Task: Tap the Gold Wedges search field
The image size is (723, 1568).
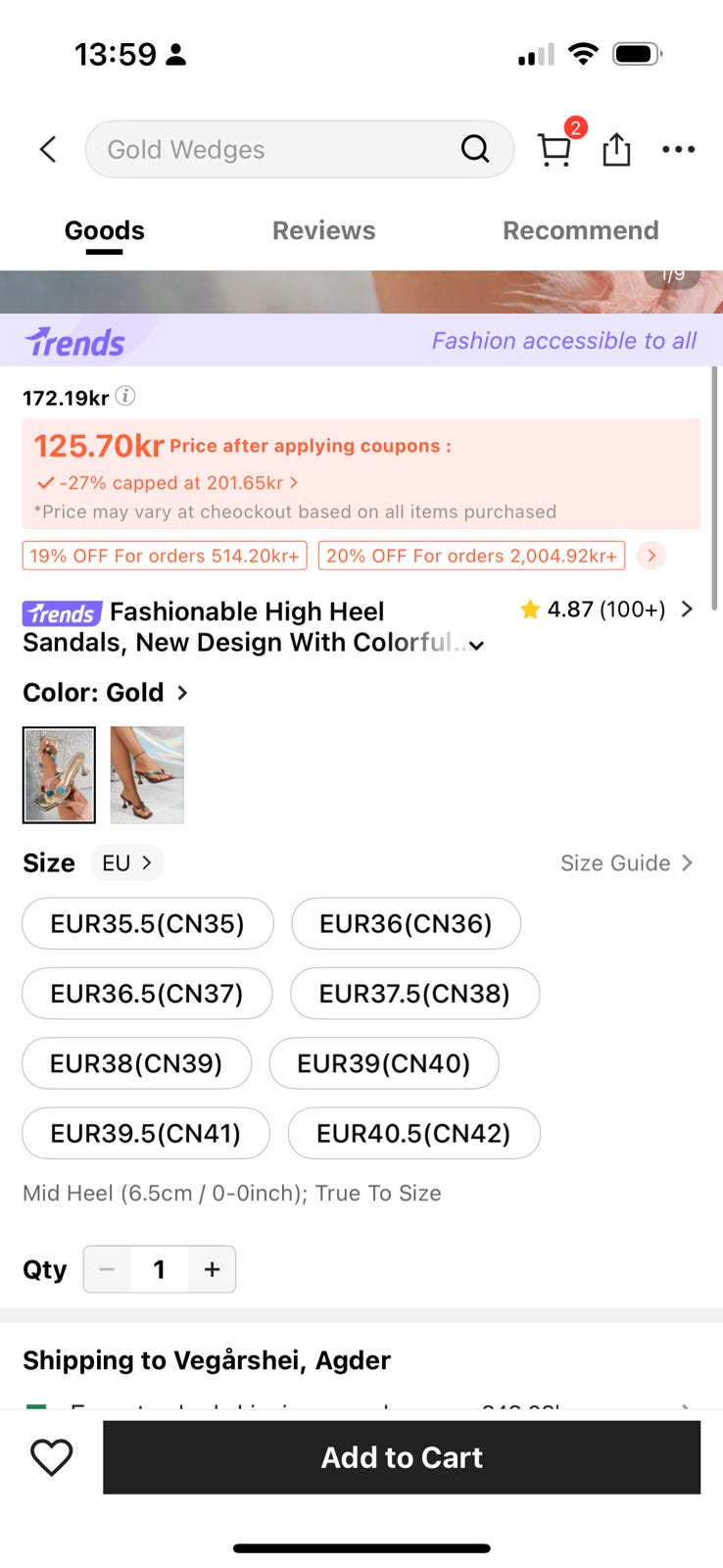Action: [274, 149]
